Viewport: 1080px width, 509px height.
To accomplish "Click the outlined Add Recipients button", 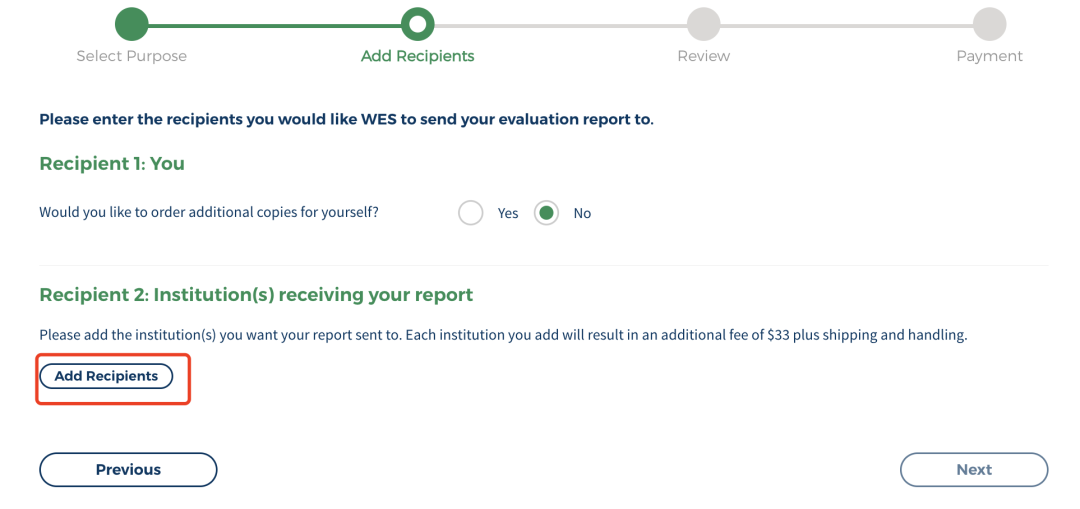I will [106, 376].
